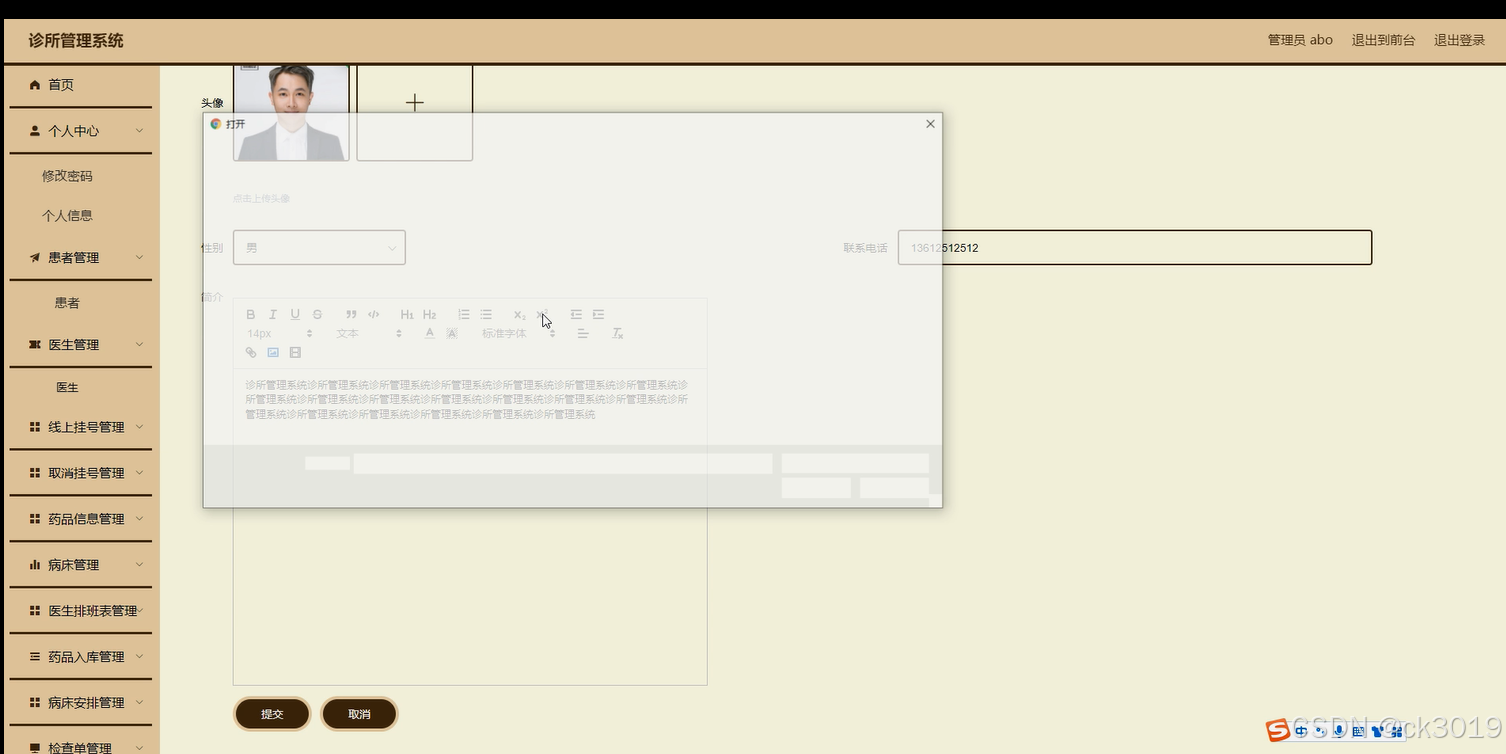The width and height of the screenshot is (1506, 754).
Task: Open the 标准字体 font family dropdown
Action: (x=518, y=333)
